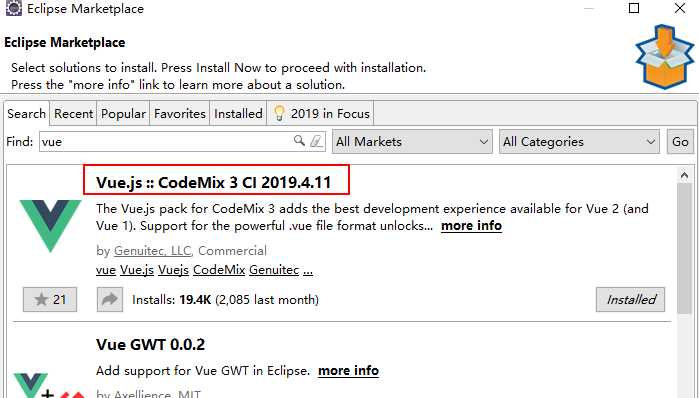699x398 pixels.
Task: Close the Eclipse Marketplace window
Action: click(x=680, y=8)
